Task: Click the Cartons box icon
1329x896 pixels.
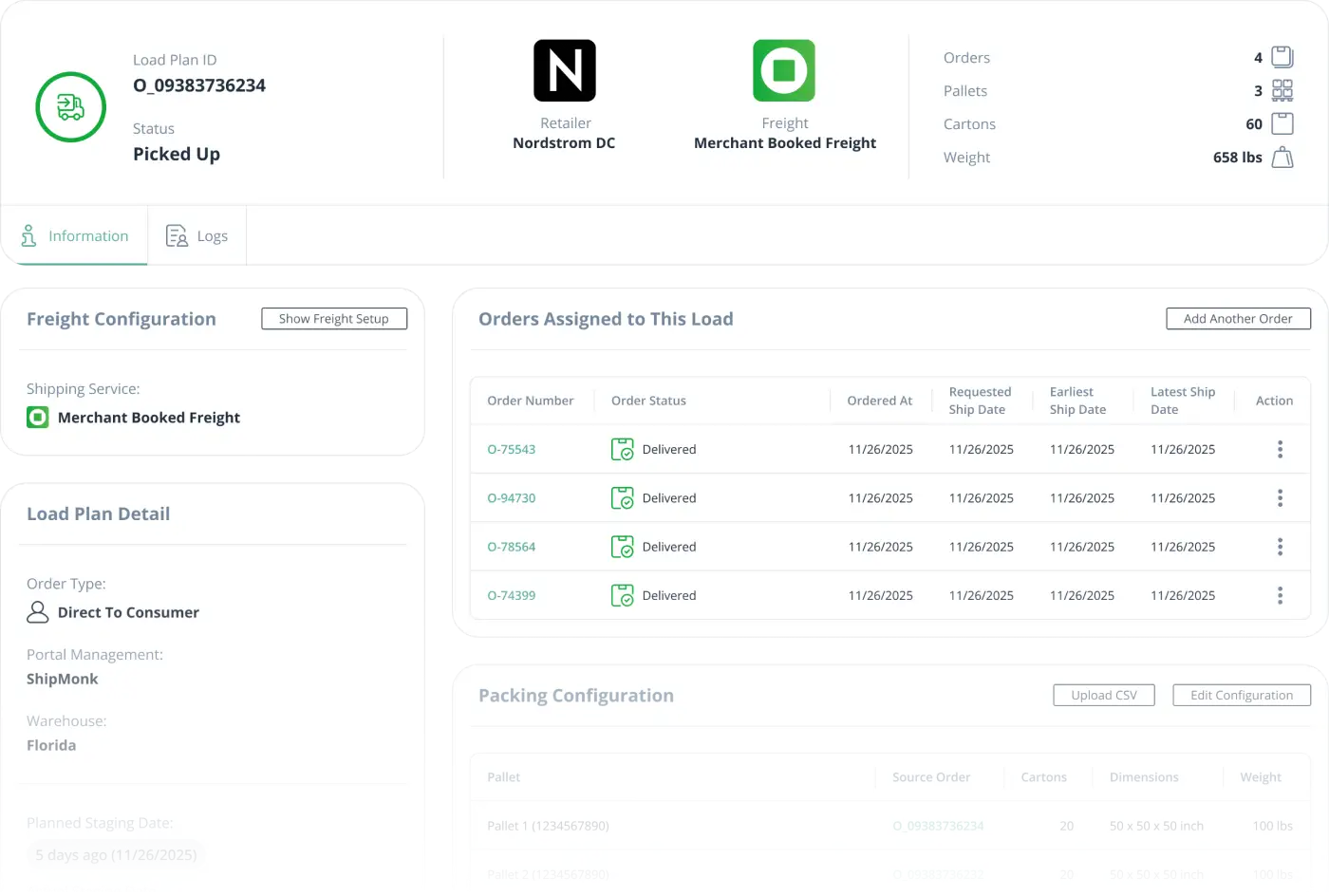Action: click(1282, 123)
